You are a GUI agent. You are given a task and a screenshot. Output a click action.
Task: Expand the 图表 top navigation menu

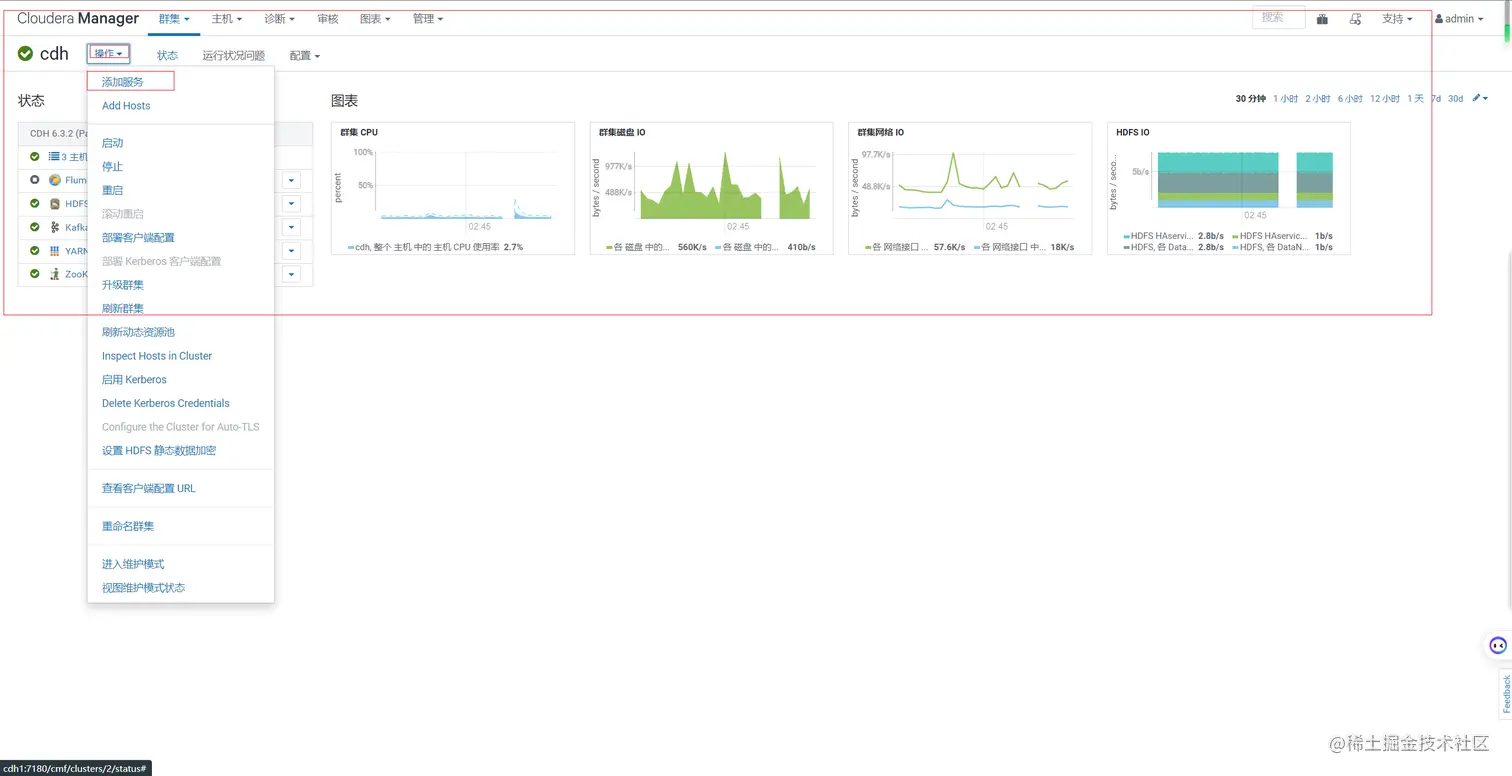[375, 19]
